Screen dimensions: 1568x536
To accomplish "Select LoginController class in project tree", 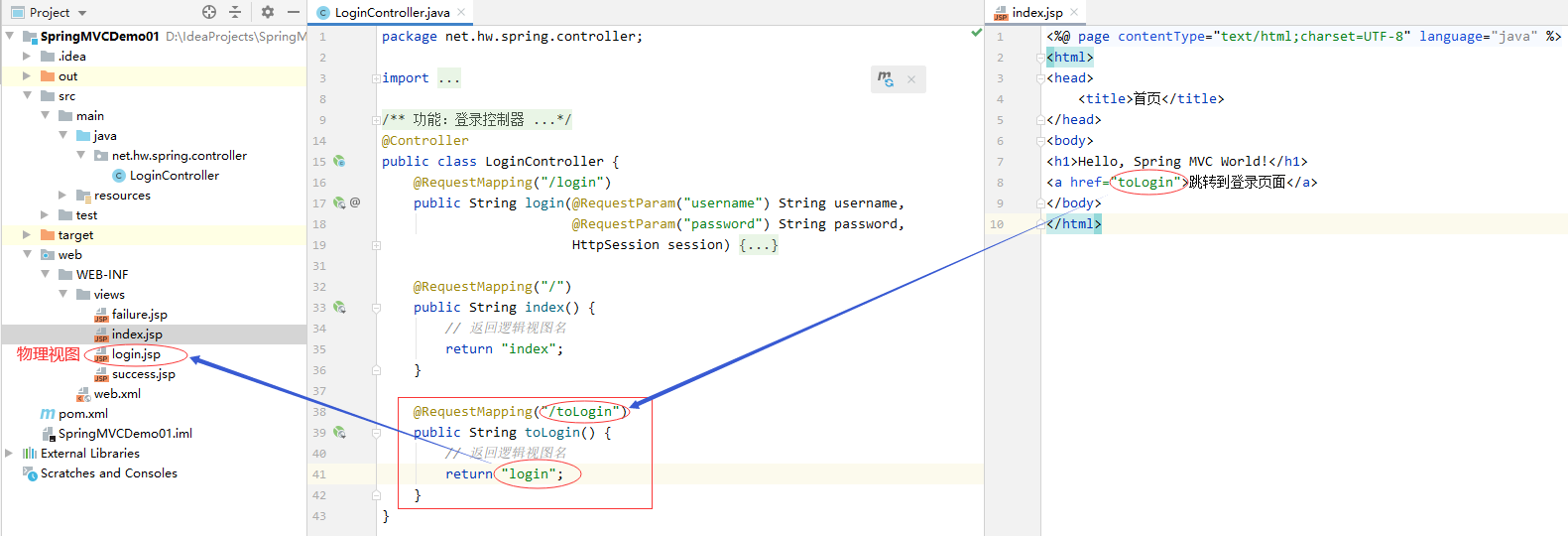I will (x=166, y=175).
